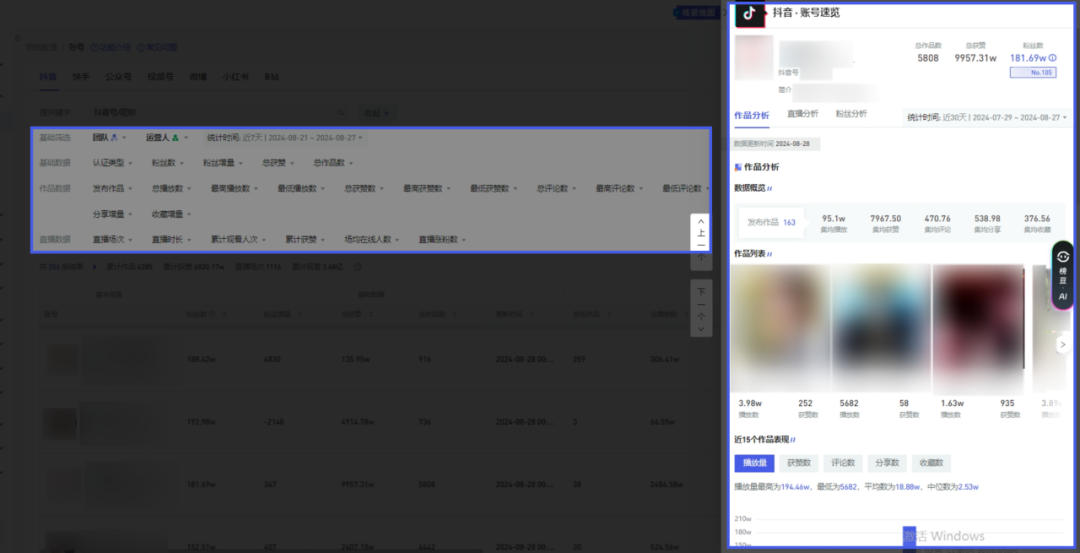The width and height of the screenshot is (1080, 553).
Task: Expand the 总作品数 filter
Action: pos(333,163)
